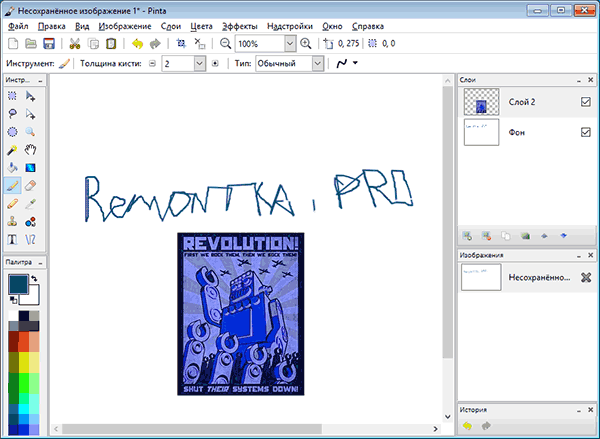Screen dimensions: 600x439
Task: Click the Open file folder icon
Action: tap(31, 44)
